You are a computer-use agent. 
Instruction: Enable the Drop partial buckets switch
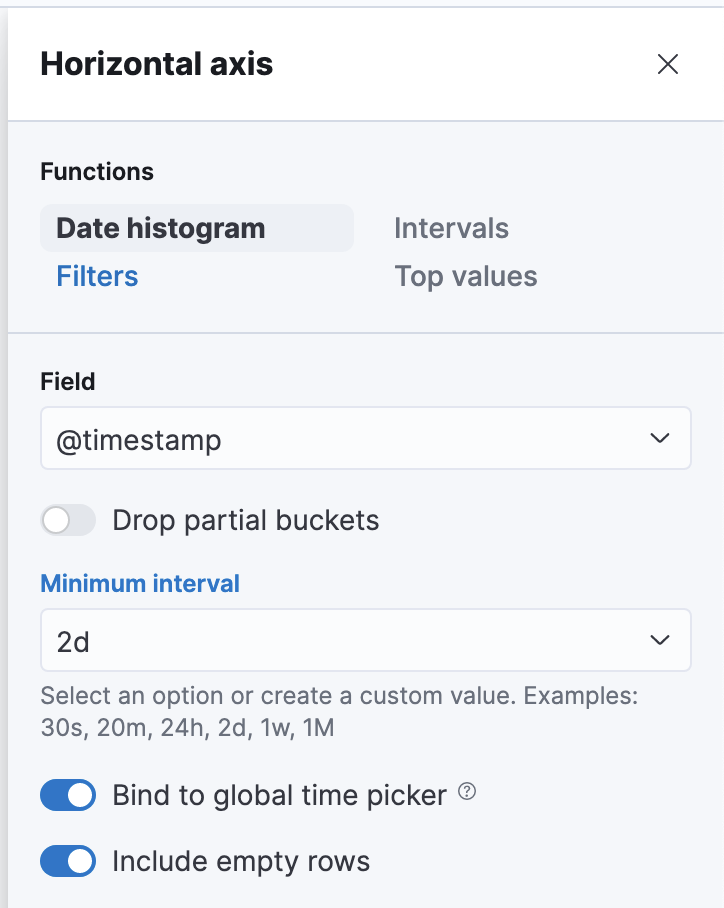pos(68,520)
